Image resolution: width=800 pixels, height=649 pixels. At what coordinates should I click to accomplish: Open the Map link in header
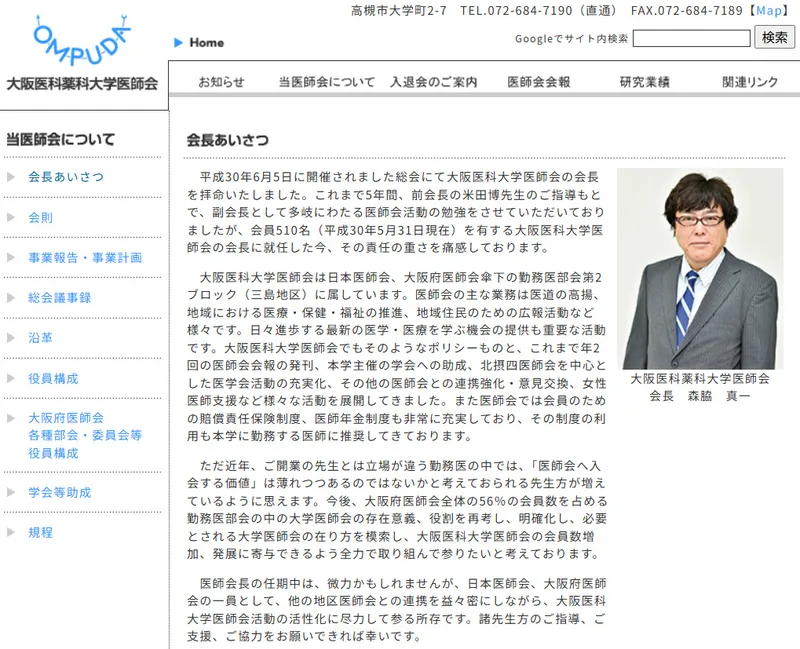click(x=769, y=11)
